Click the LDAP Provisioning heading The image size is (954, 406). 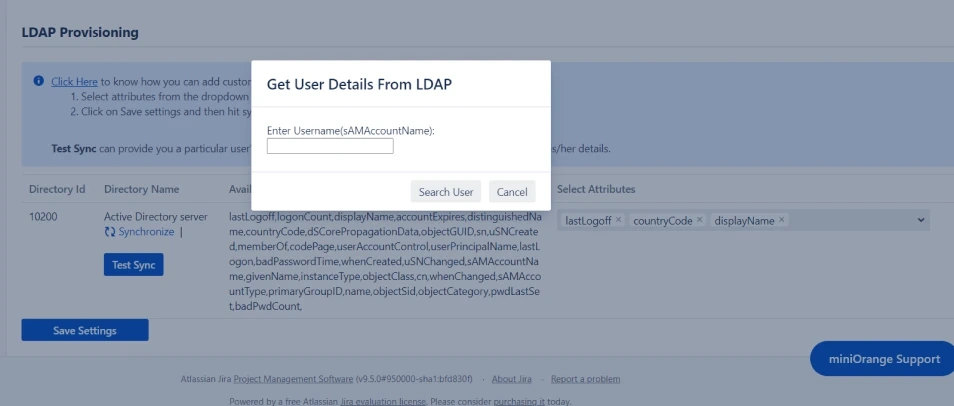(x=80, y=32)
